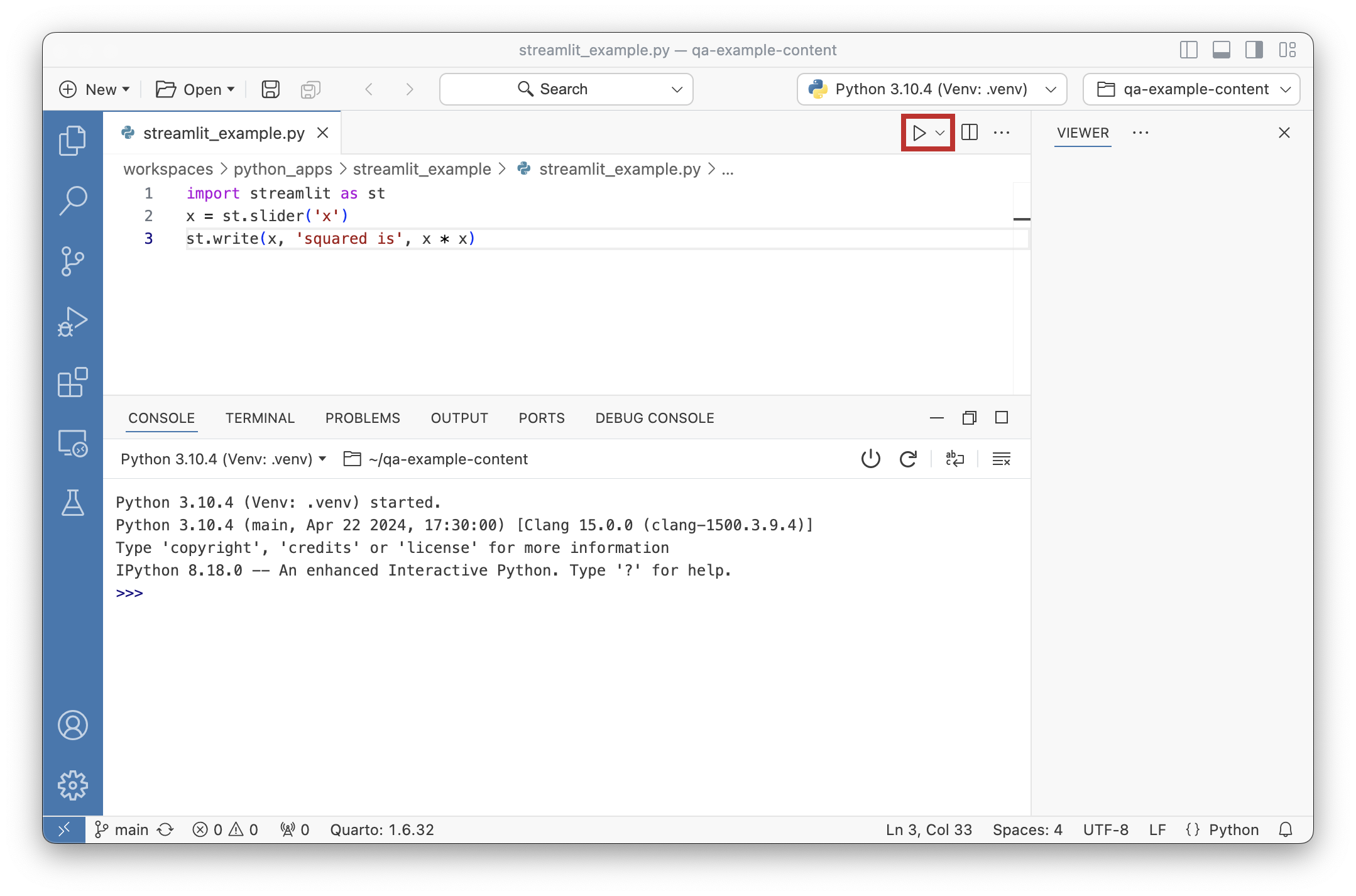The width and height of the screenshot is (1356, 896).
Task: Open the Testing flask view
Action: pos(73,503)
